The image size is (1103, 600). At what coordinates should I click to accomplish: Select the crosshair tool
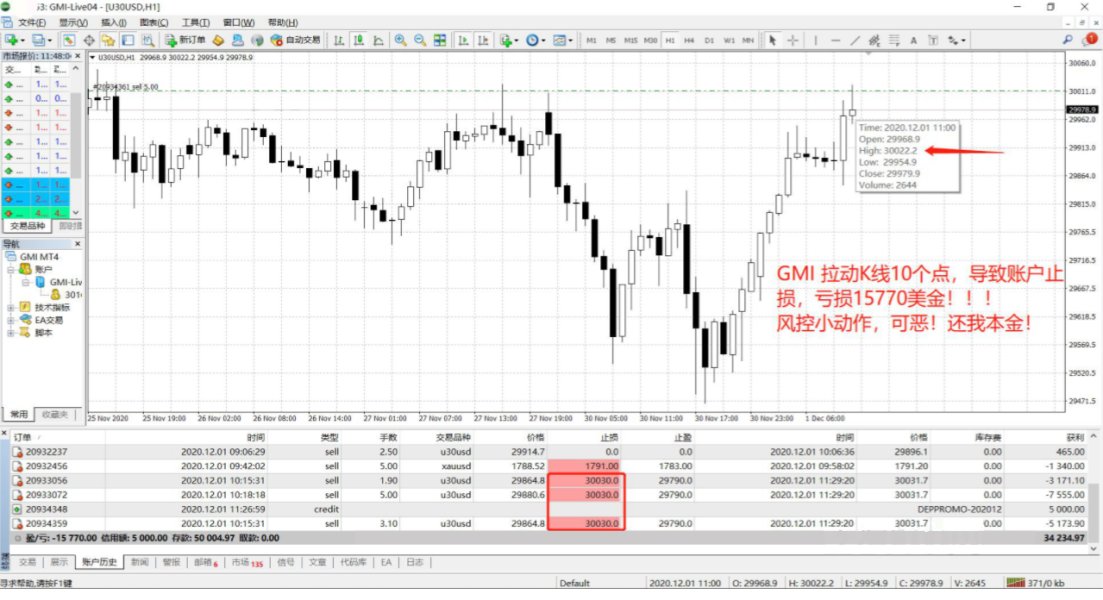[x=793, y=40]
